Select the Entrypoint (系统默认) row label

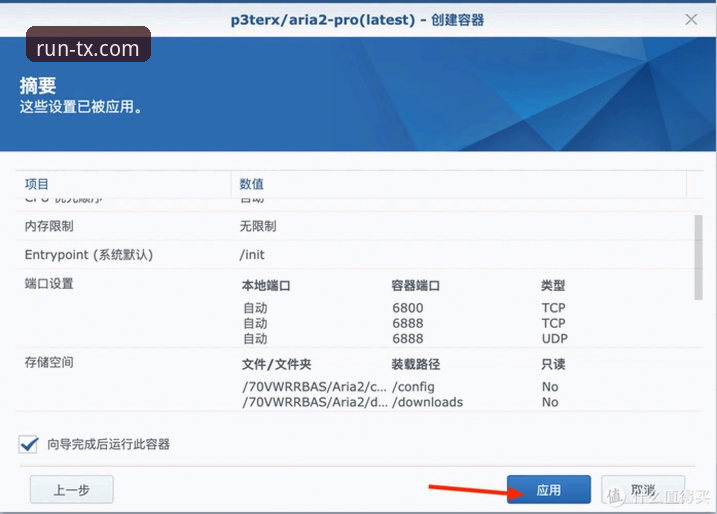pos(89,255)
